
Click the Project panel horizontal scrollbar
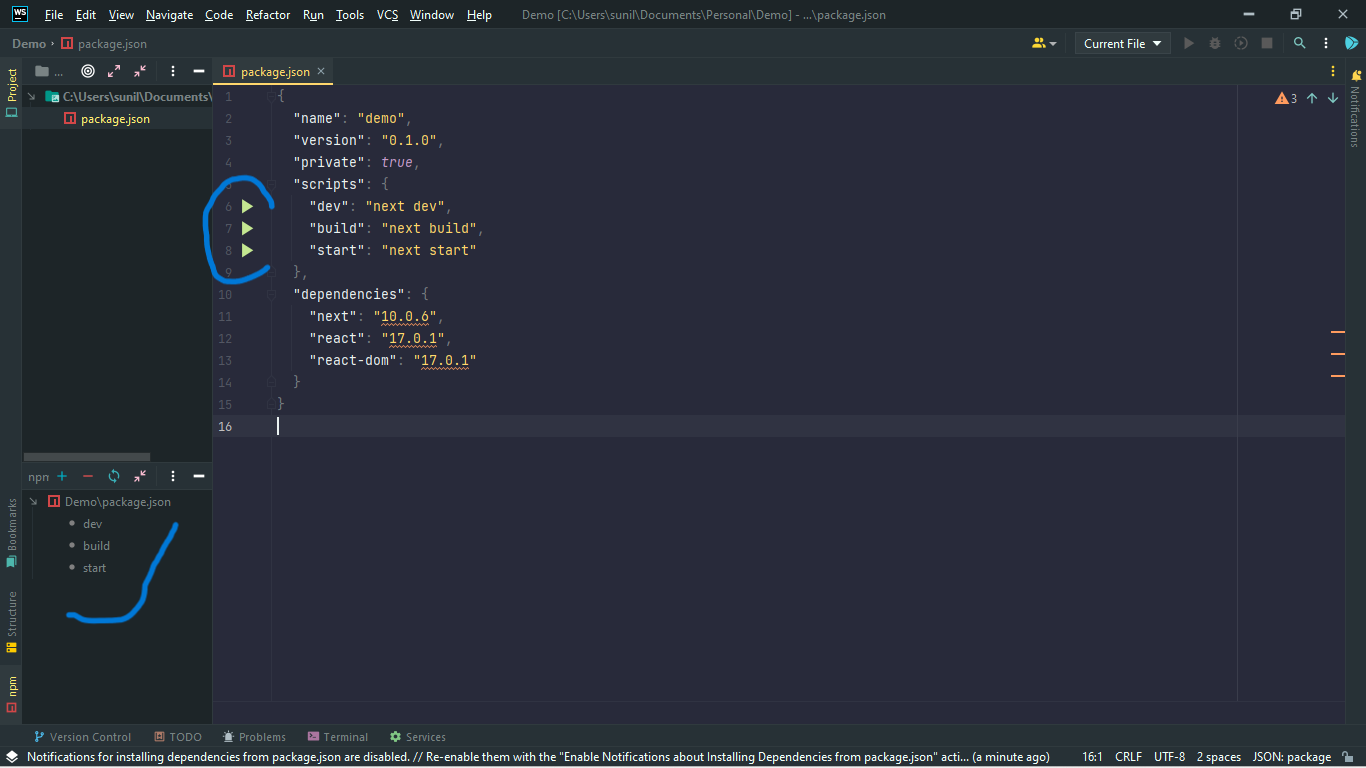coord(87,456)
